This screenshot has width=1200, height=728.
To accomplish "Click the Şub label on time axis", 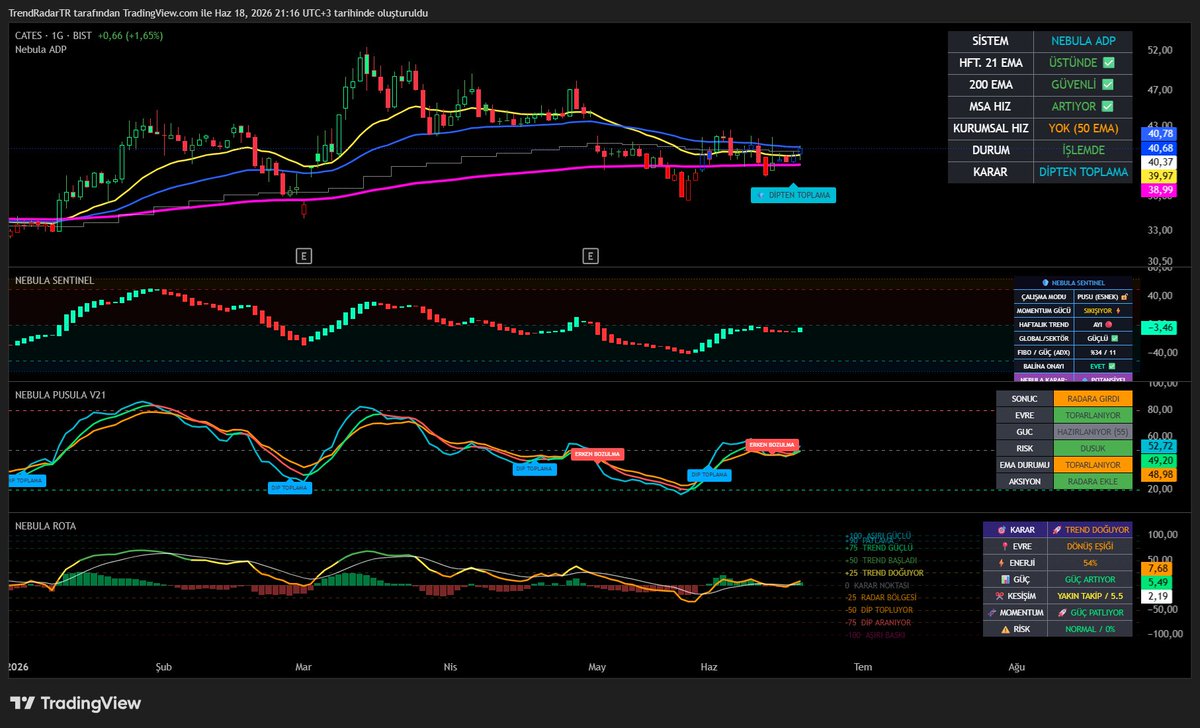I will [x=163, y=665].
